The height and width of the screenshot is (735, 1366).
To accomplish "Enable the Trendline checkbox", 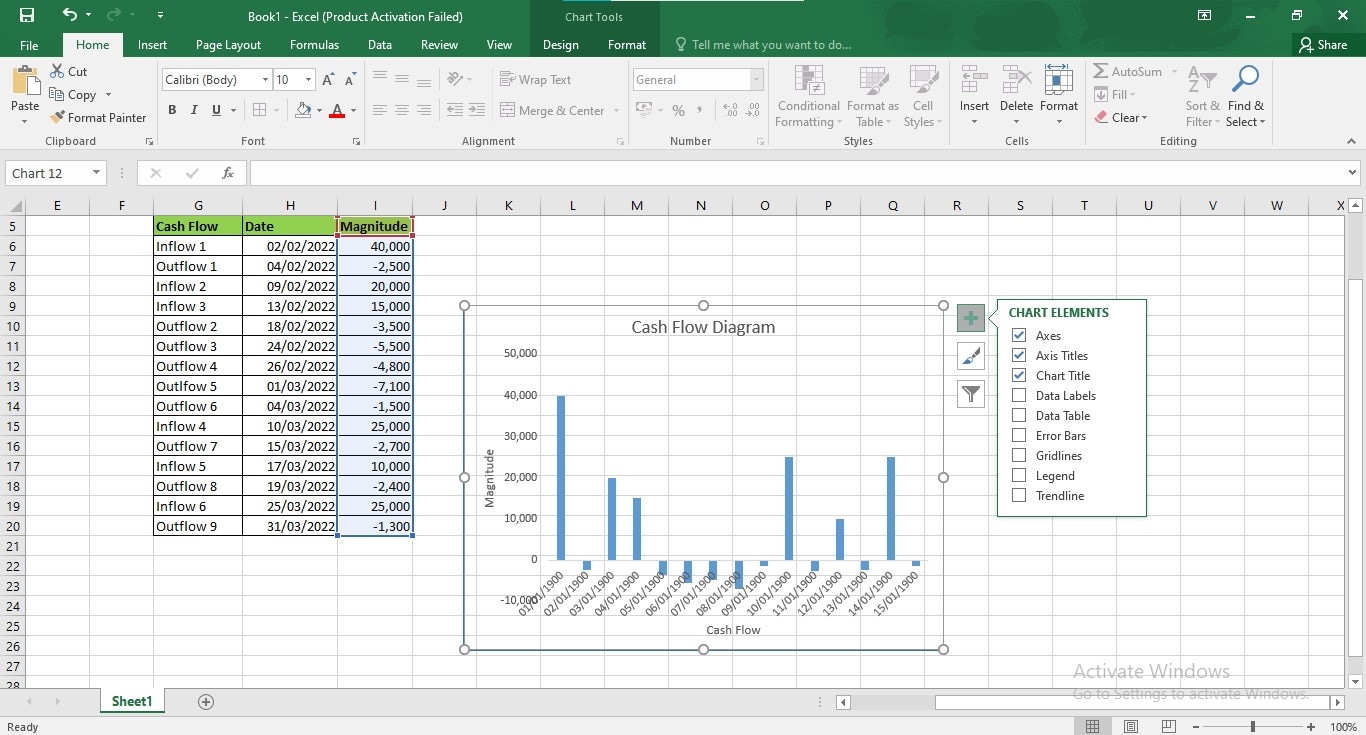I will click(1019, 495).
